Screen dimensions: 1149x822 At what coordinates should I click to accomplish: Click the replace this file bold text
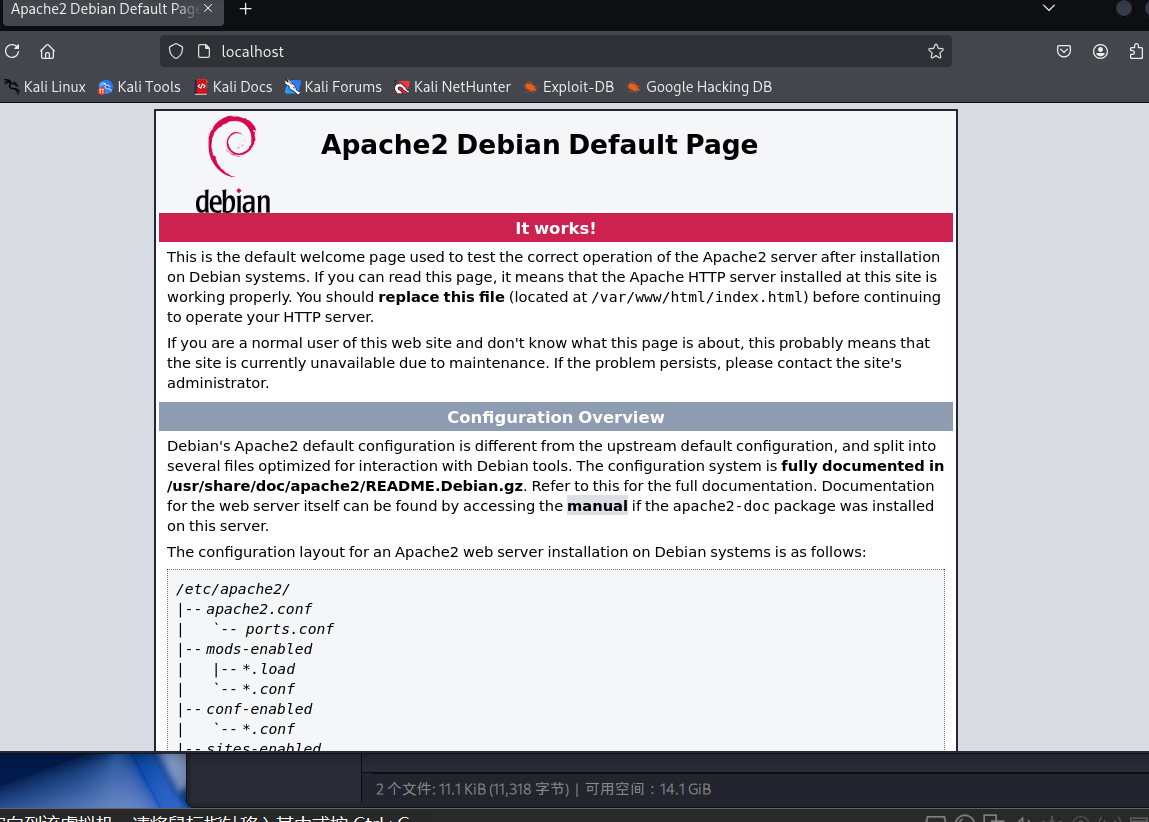pyautogui.click(x=441, y=297)
